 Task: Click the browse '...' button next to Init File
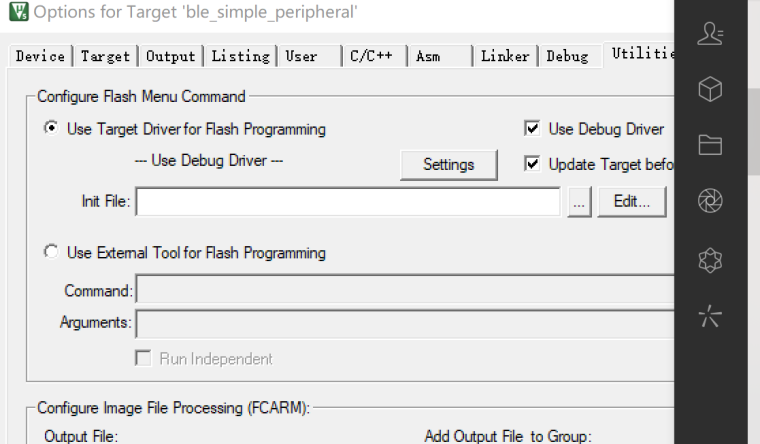click(579, 202)
